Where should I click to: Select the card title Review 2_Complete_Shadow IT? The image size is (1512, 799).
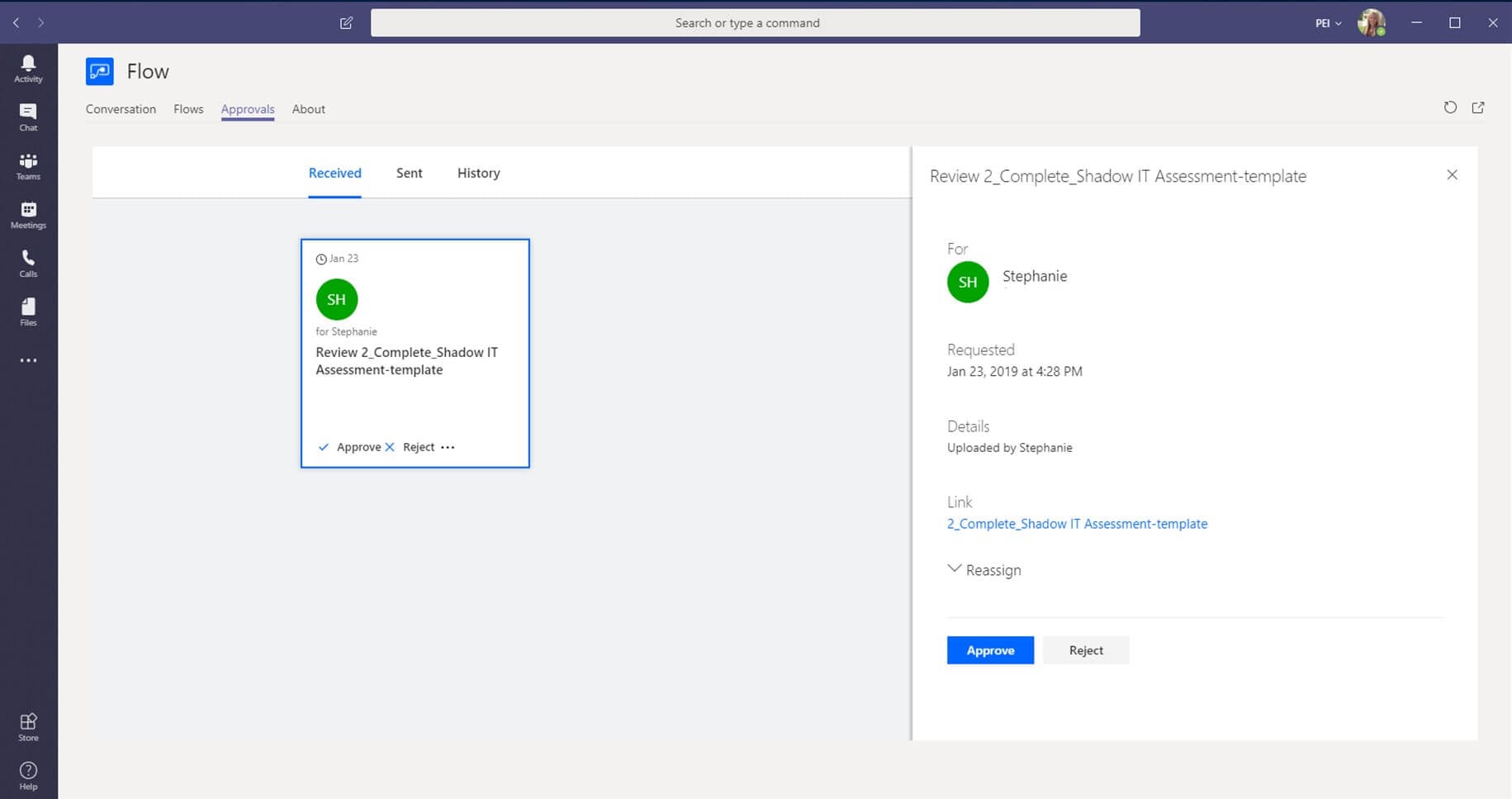tap(406, 361)
